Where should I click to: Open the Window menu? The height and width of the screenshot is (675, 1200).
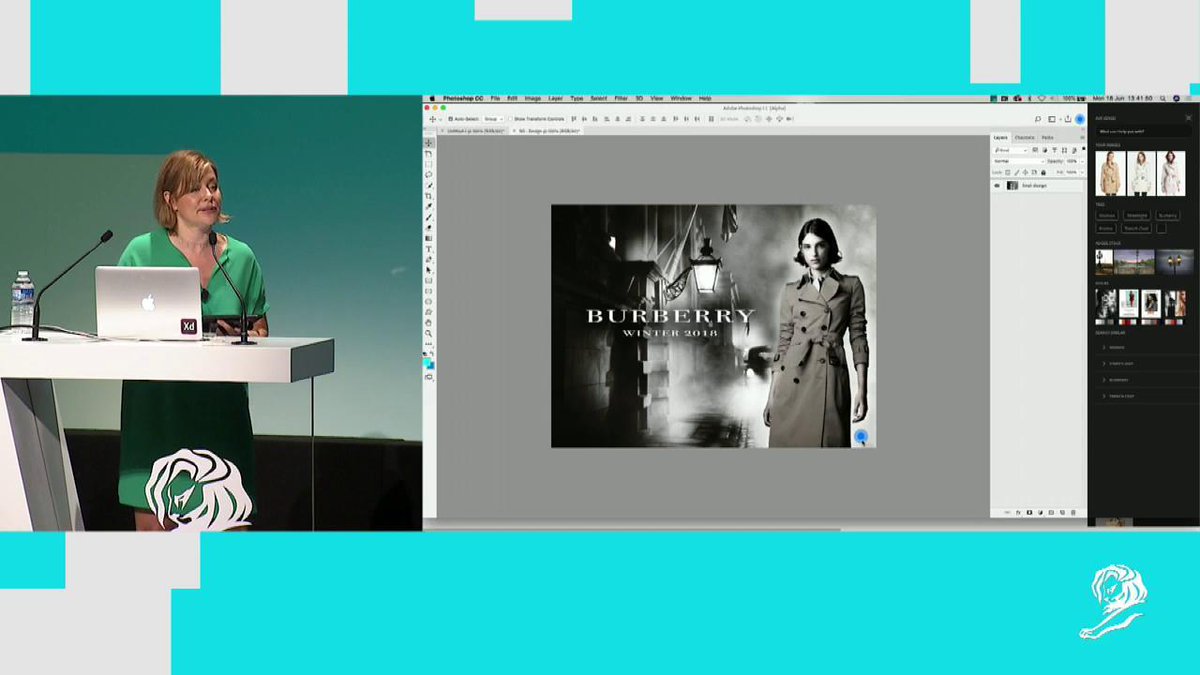681,98
